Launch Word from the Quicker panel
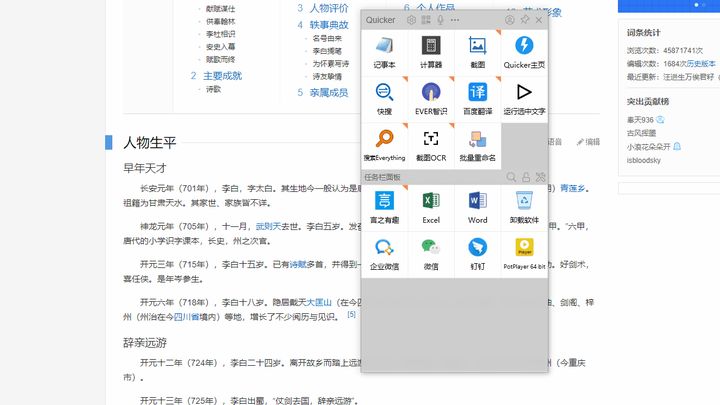The image size is (720, 405). [x=478, y=208]
